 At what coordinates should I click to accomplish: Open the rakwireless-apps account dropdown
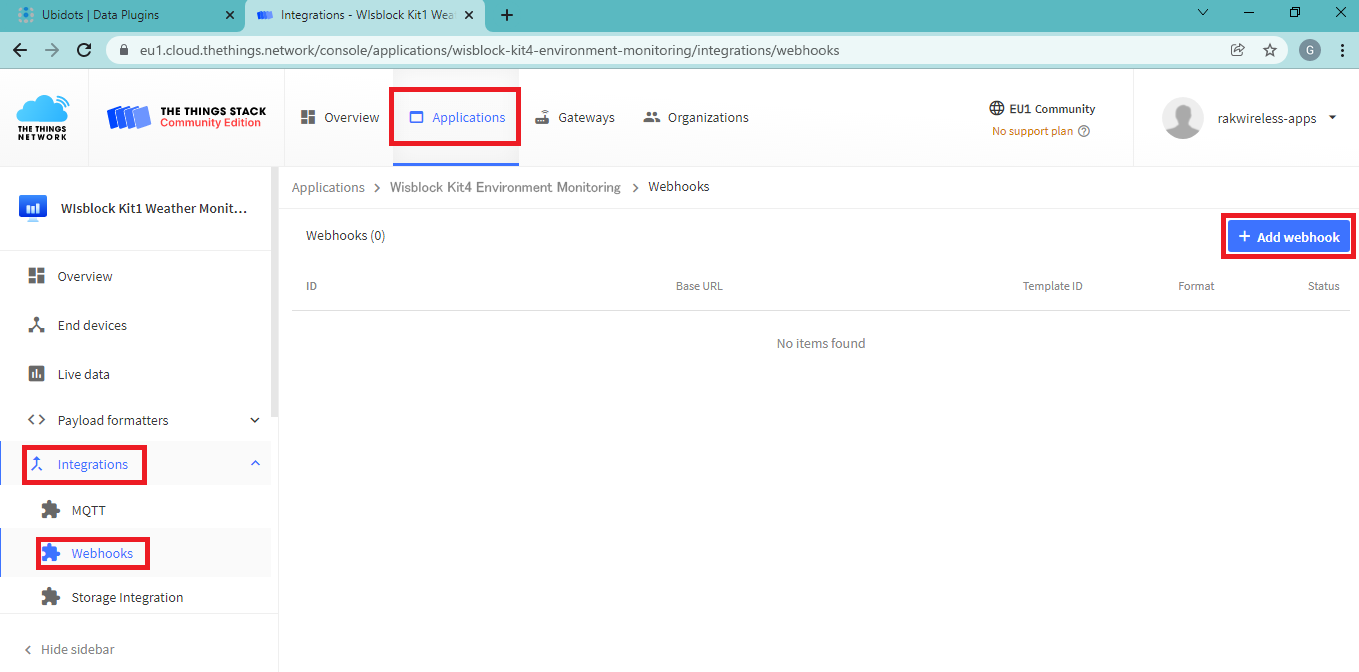click(x=1332, y=118)
